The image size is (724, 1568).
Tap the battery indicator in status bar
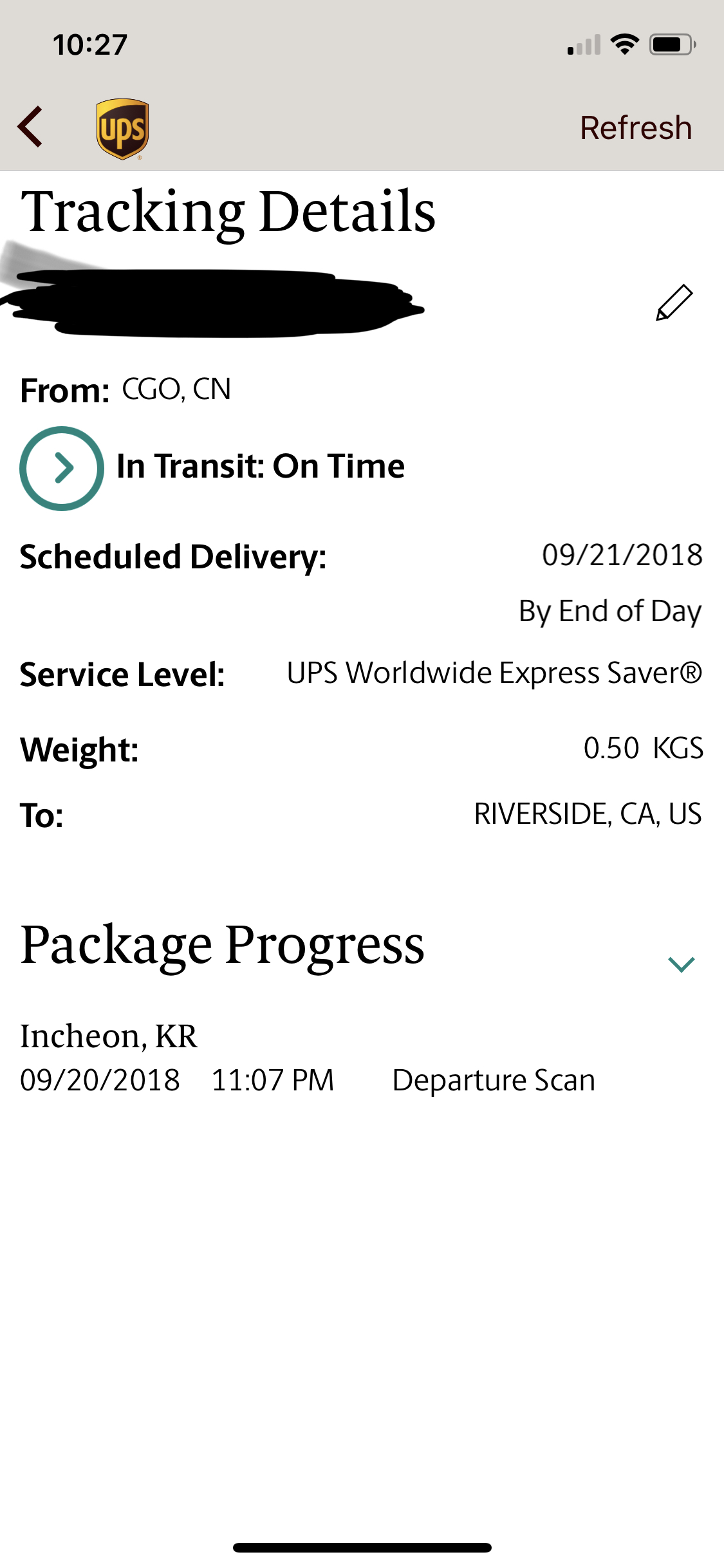(673, 44)
